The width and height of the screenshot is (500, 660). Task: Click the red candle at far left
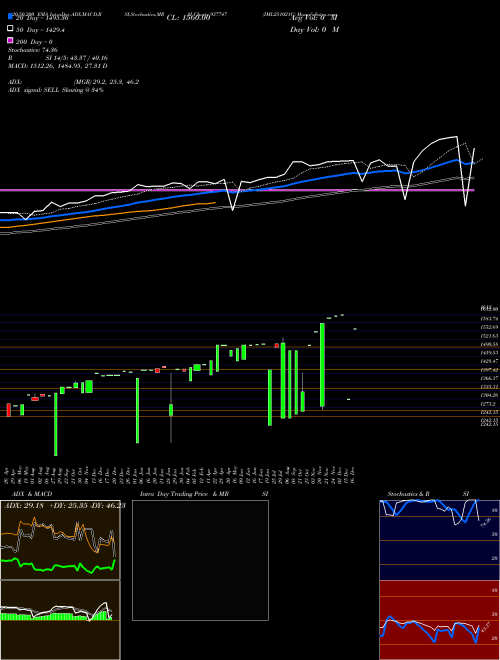pyautogui.click(x=8, y=410)
